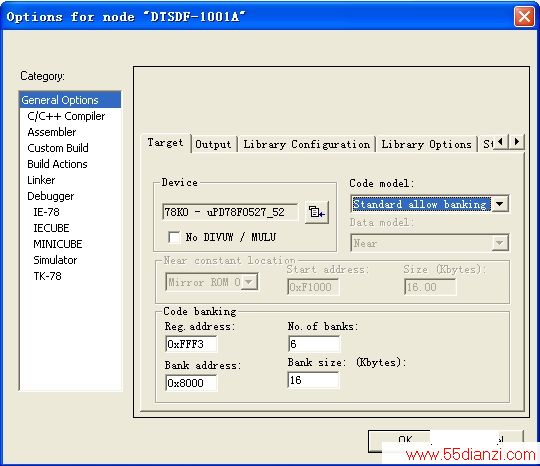Viewport: 540px width, 466px height.
Task: Enable the No DIVUW / MULU checkbox
Action: point(174,237)
